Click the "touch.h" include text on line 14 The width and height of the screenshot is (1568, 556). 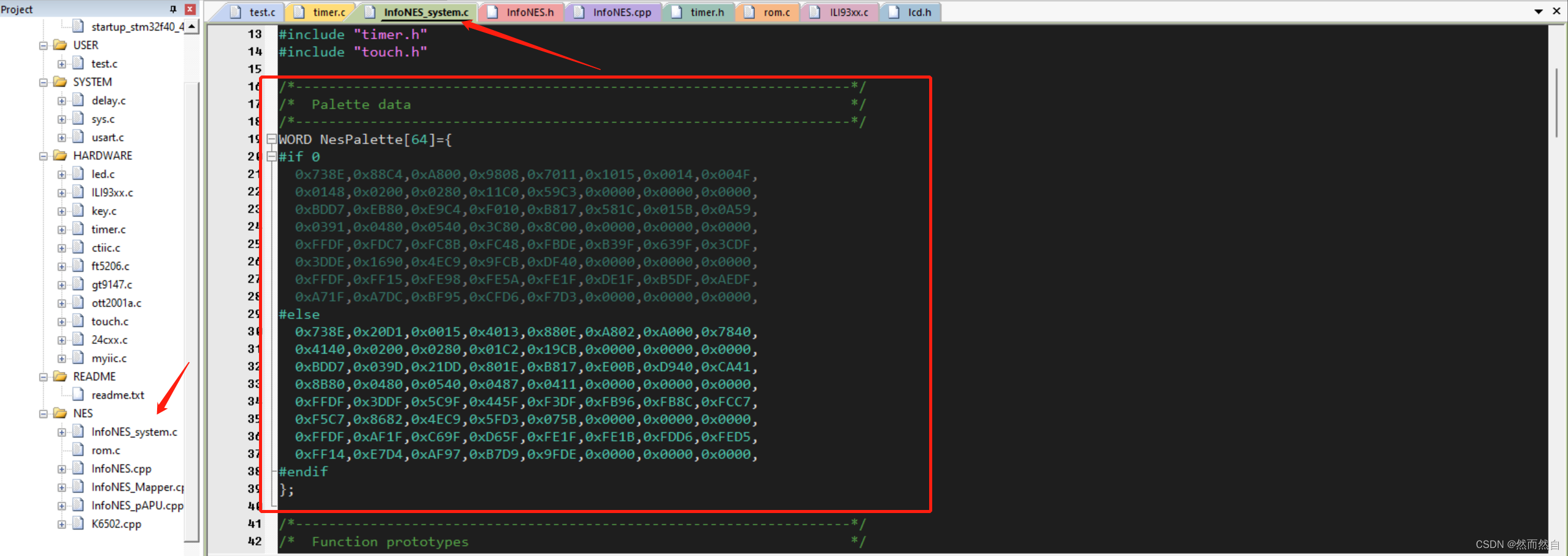pos(390,52)
